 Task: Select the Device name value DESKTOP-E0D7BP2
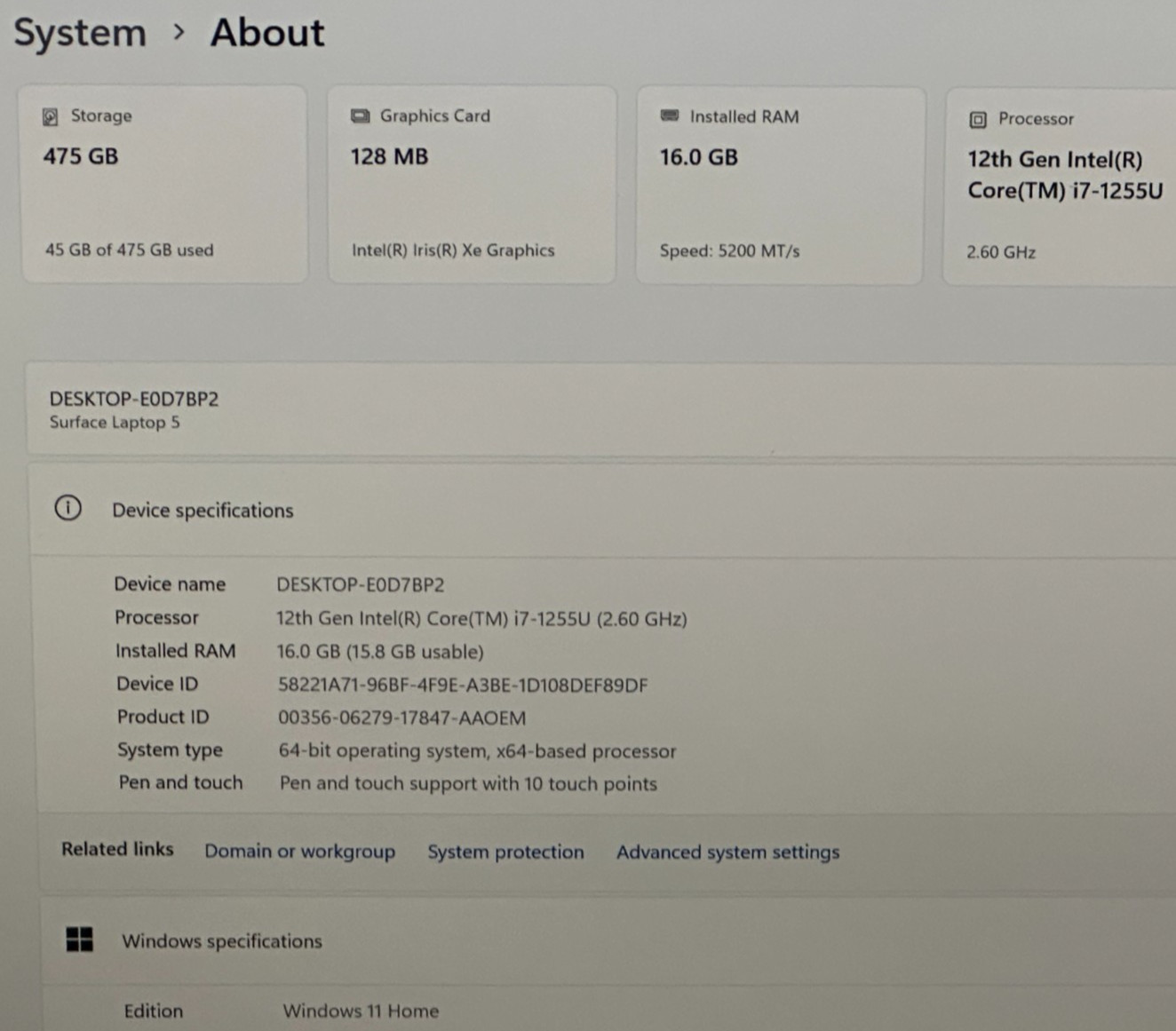[x=361, y=584]
